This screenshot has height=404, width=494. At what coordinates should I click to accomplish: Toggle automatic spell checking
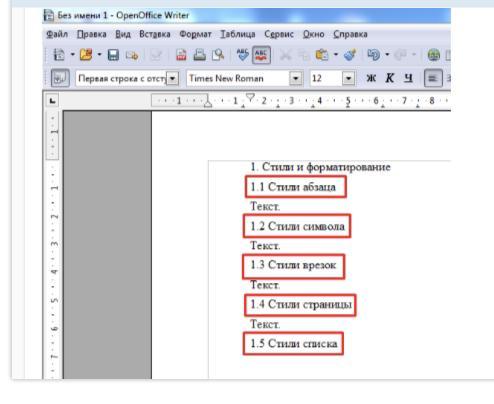pyautogui.click(x=261, y=55)
